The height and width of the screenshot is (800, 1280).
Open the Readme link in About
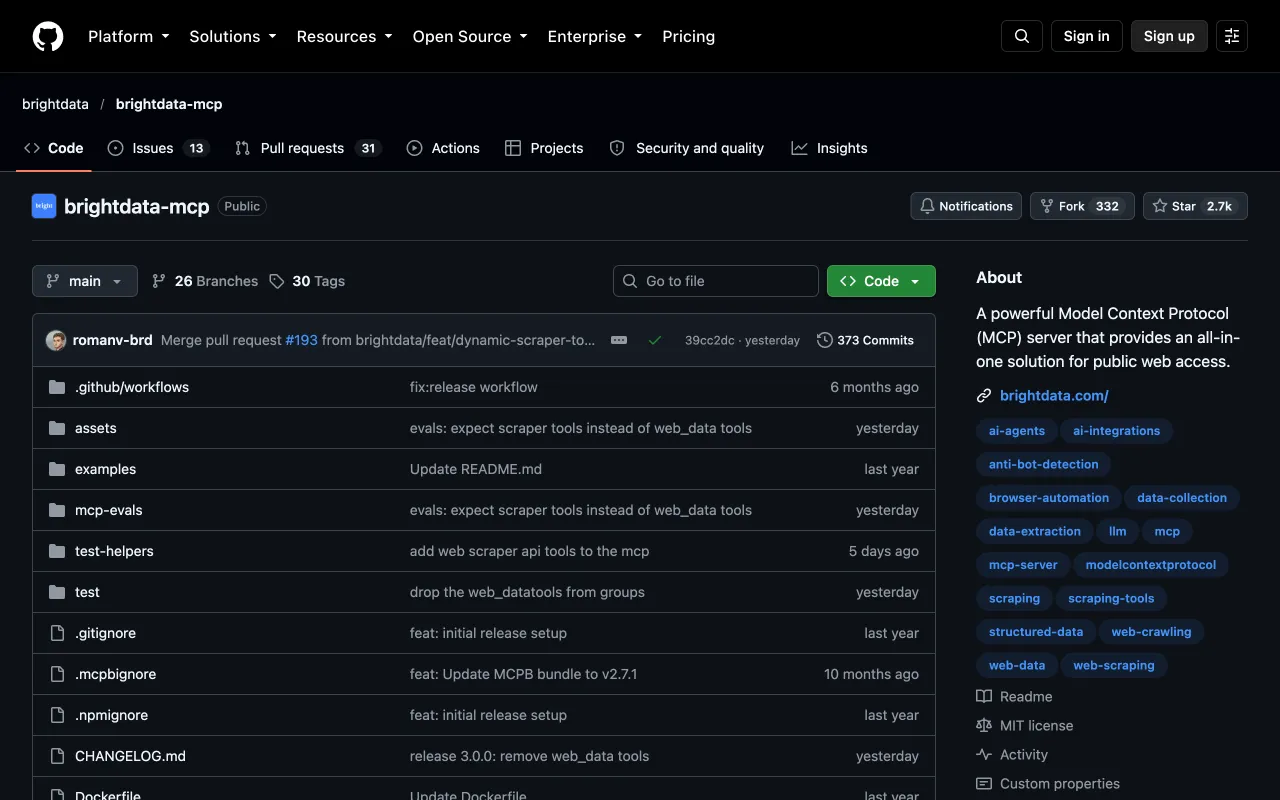click(x=1014, y=696)
